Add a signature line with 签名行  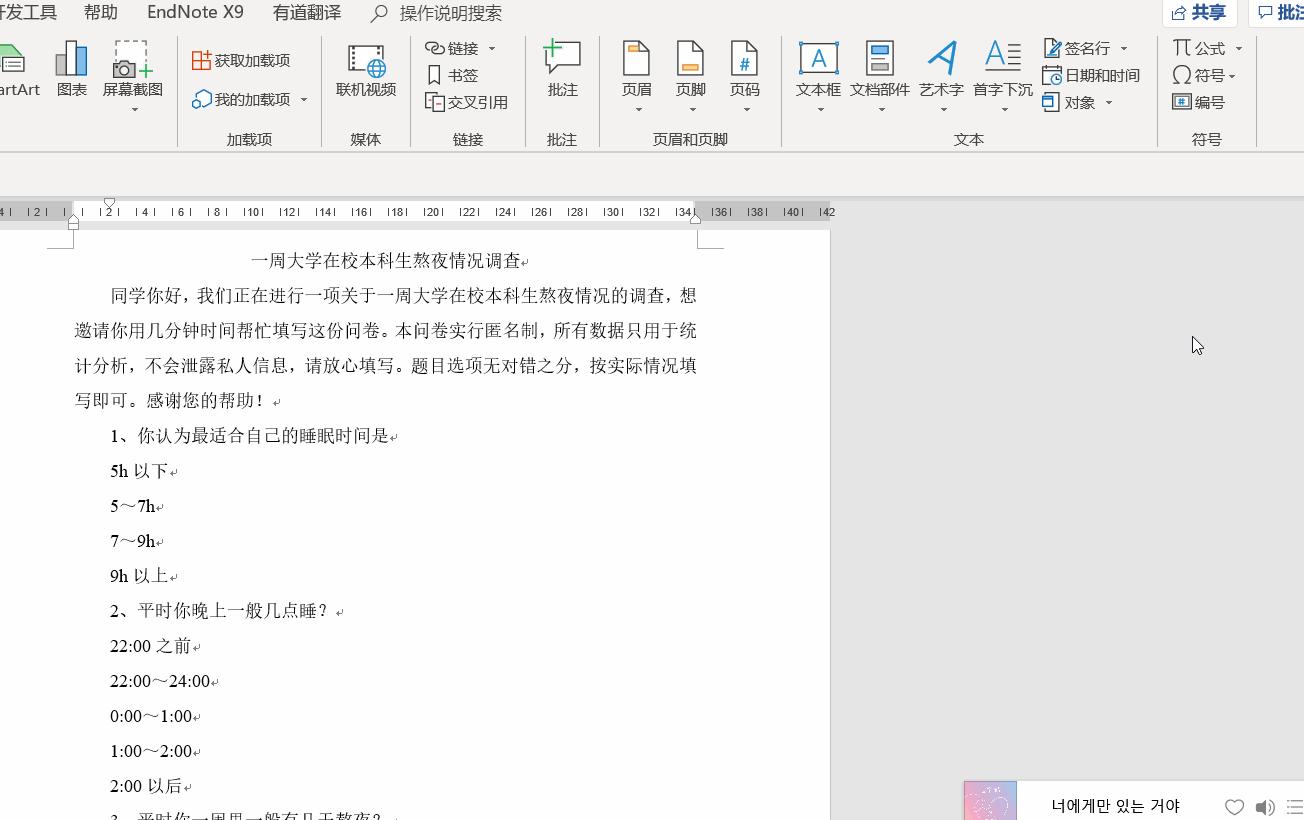[1084, 47]
